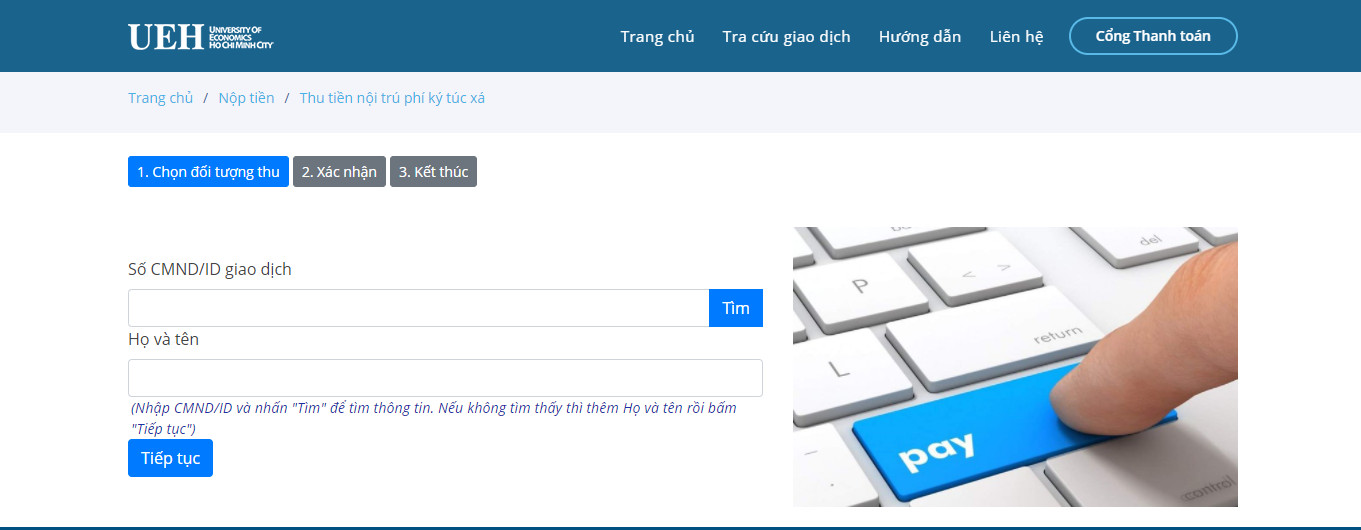Open the Liên hệ navigation item
Image resolution: width=1361 pixels, height=530 pixels.
coord(1016,37)
